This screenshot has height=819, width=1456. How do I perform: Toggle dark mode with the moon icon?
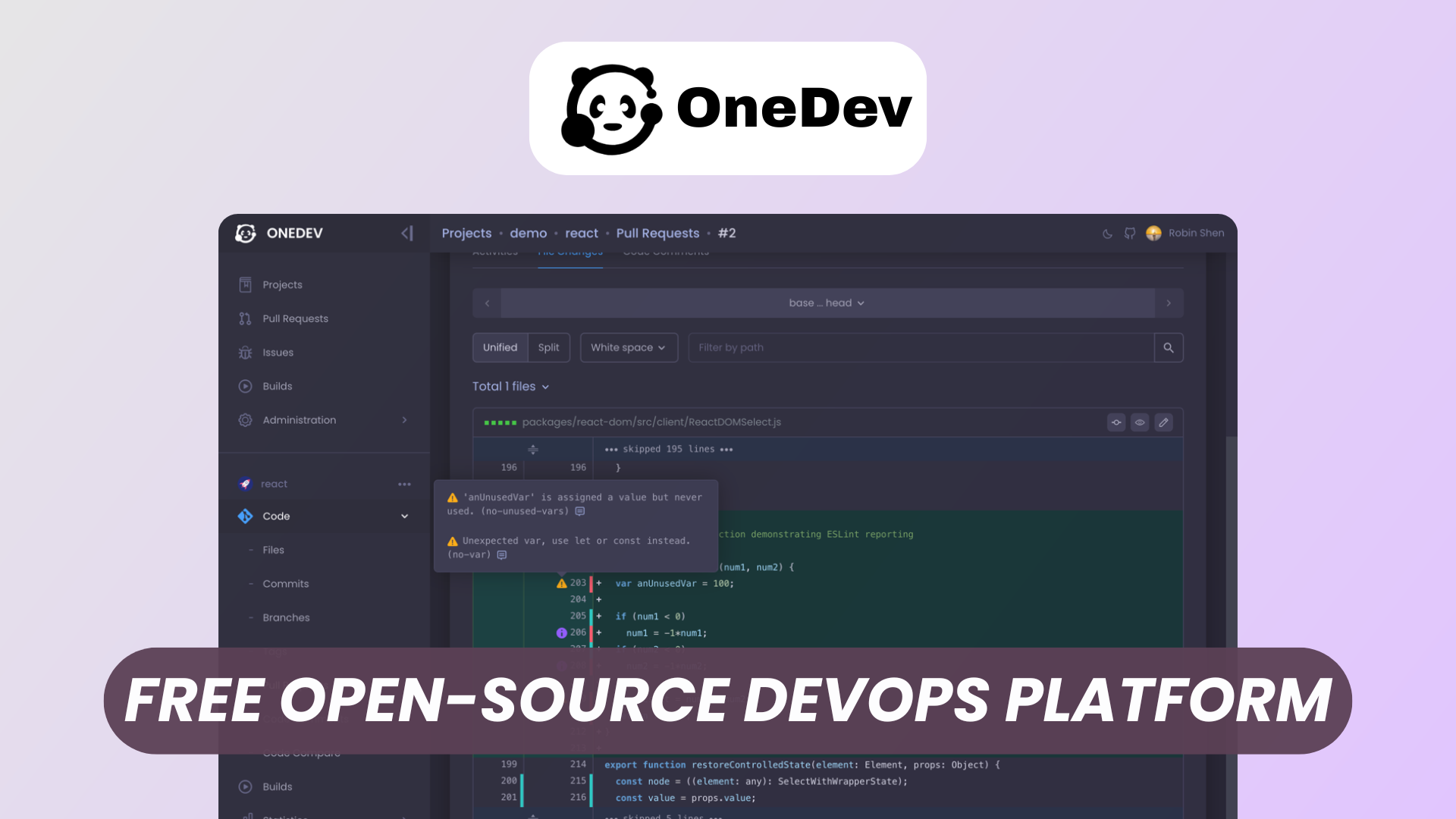click(1106, 234)
